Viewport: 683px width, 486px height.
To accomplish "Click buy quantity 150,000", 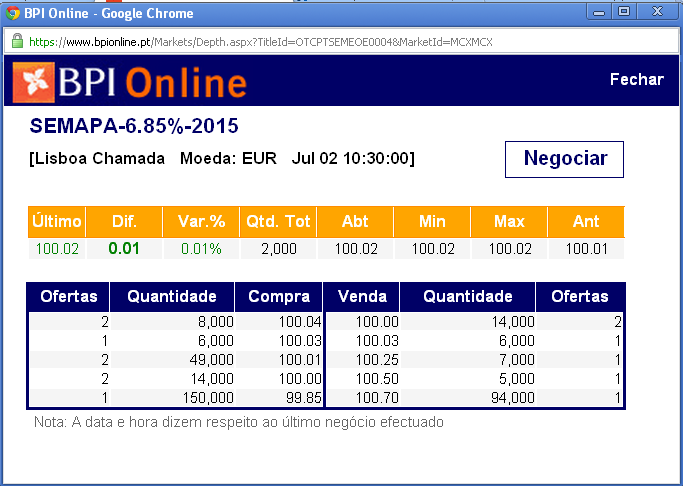I will pos(208,398).
